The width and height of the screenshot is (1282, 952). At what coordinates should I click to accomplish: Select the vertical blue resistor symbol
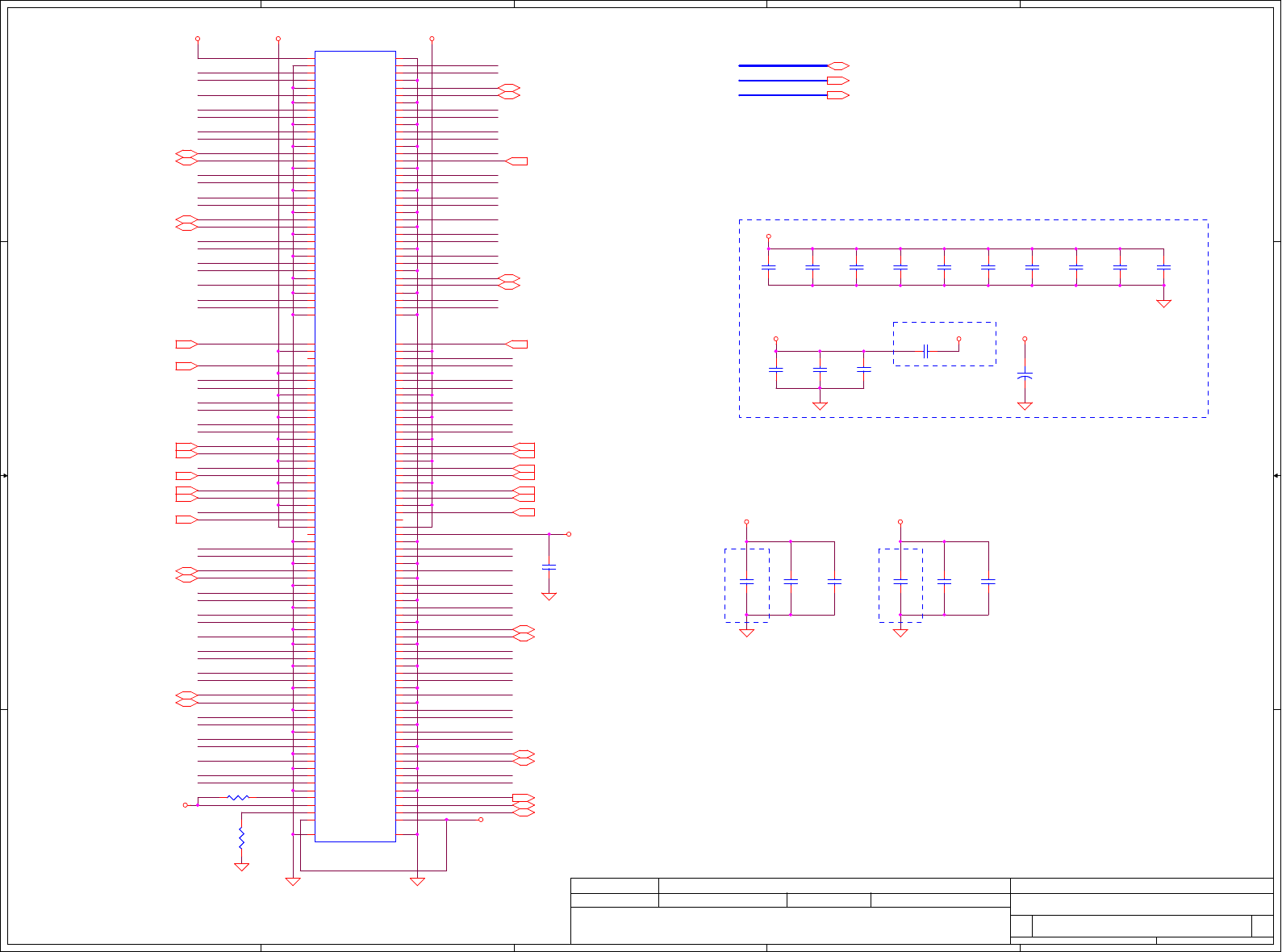point(241,837)
